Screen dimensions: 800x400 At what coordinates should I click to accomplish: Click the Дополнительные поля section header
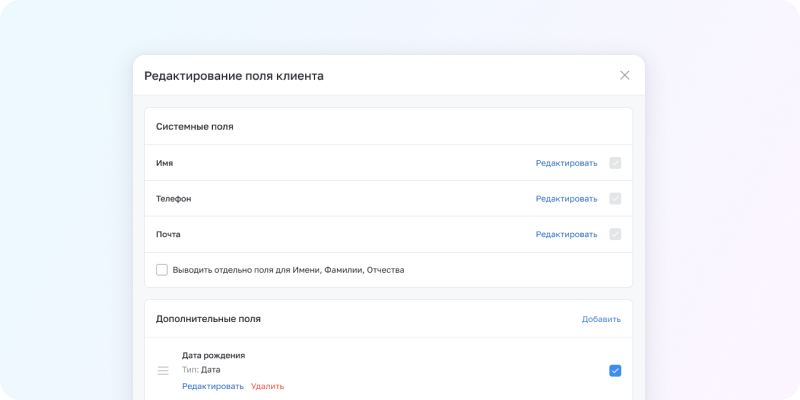[x=208, y=319]
